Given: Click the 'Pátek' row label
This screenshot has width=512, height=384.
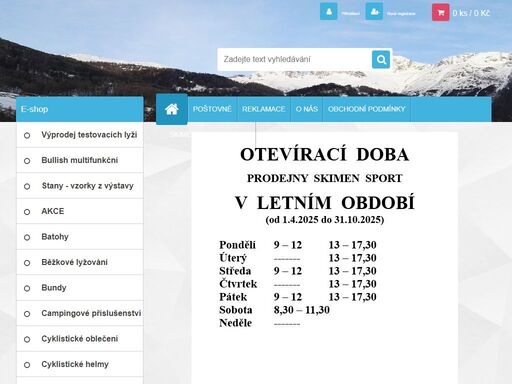Looking at the screenshot, I should (x=233, y=297).
